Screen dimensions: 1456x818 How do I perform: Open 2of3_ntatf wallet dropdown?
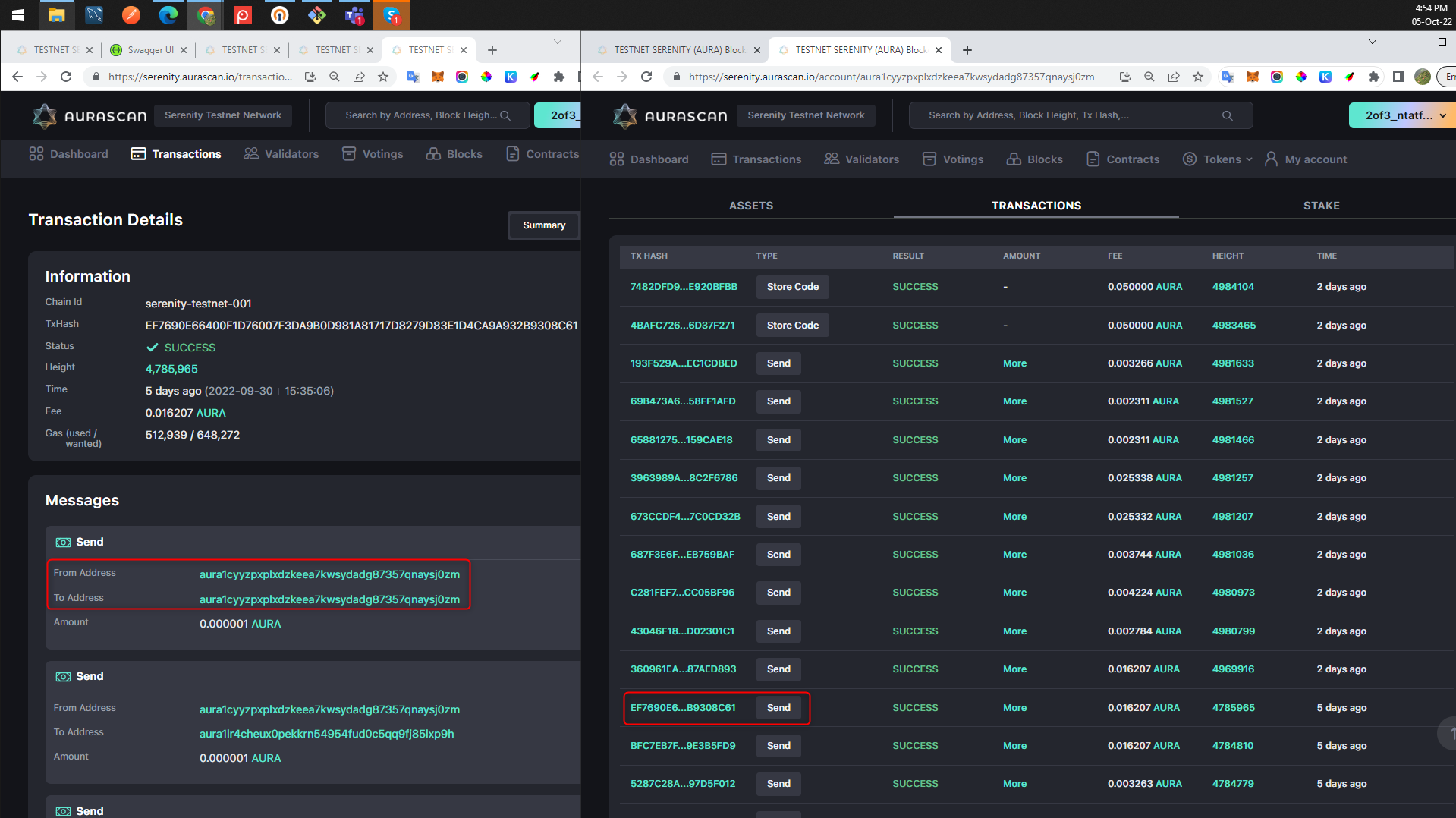click(1402, 115)
